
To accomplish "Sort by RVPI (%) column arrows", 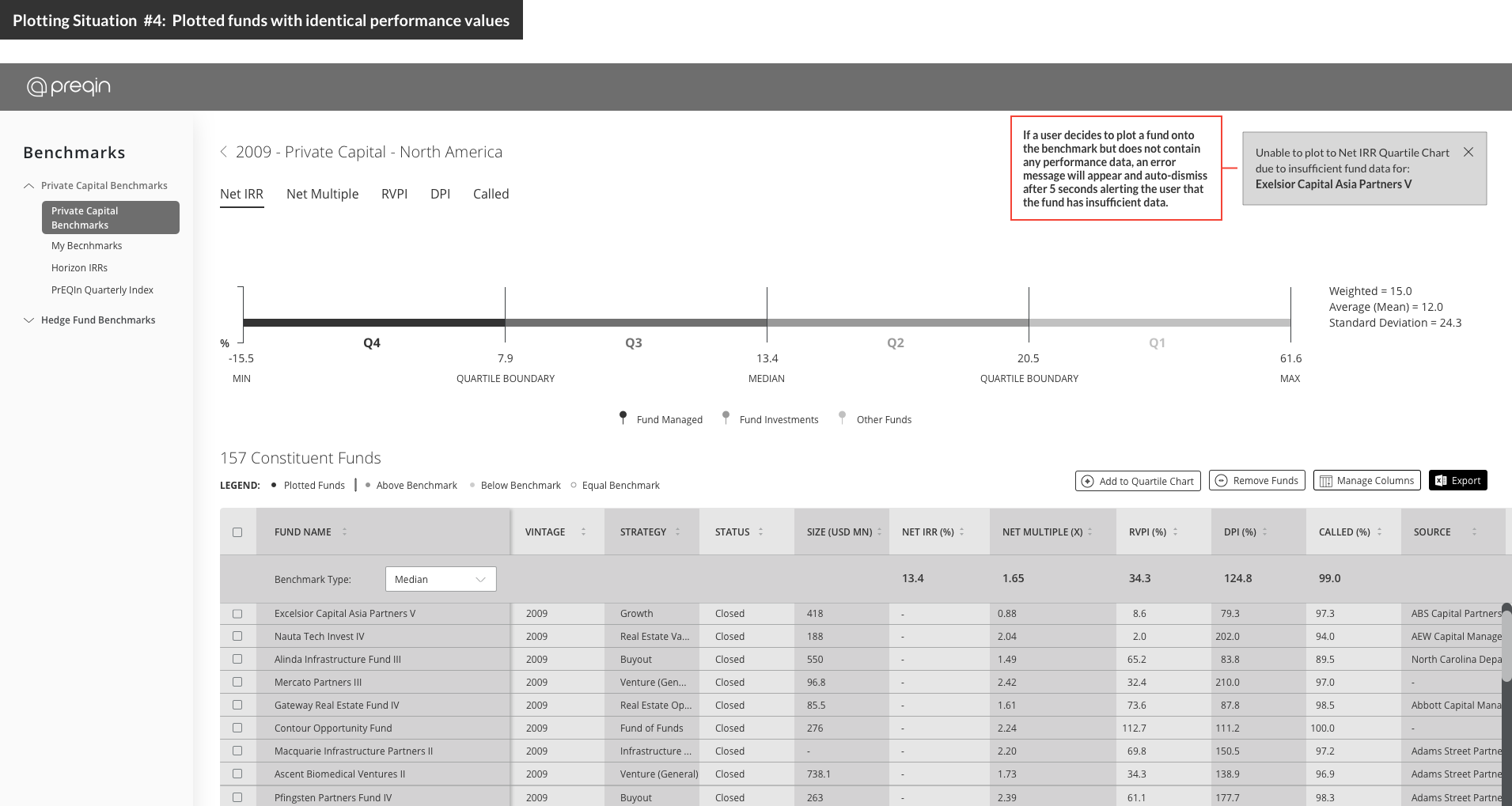I will (1175, 532).
